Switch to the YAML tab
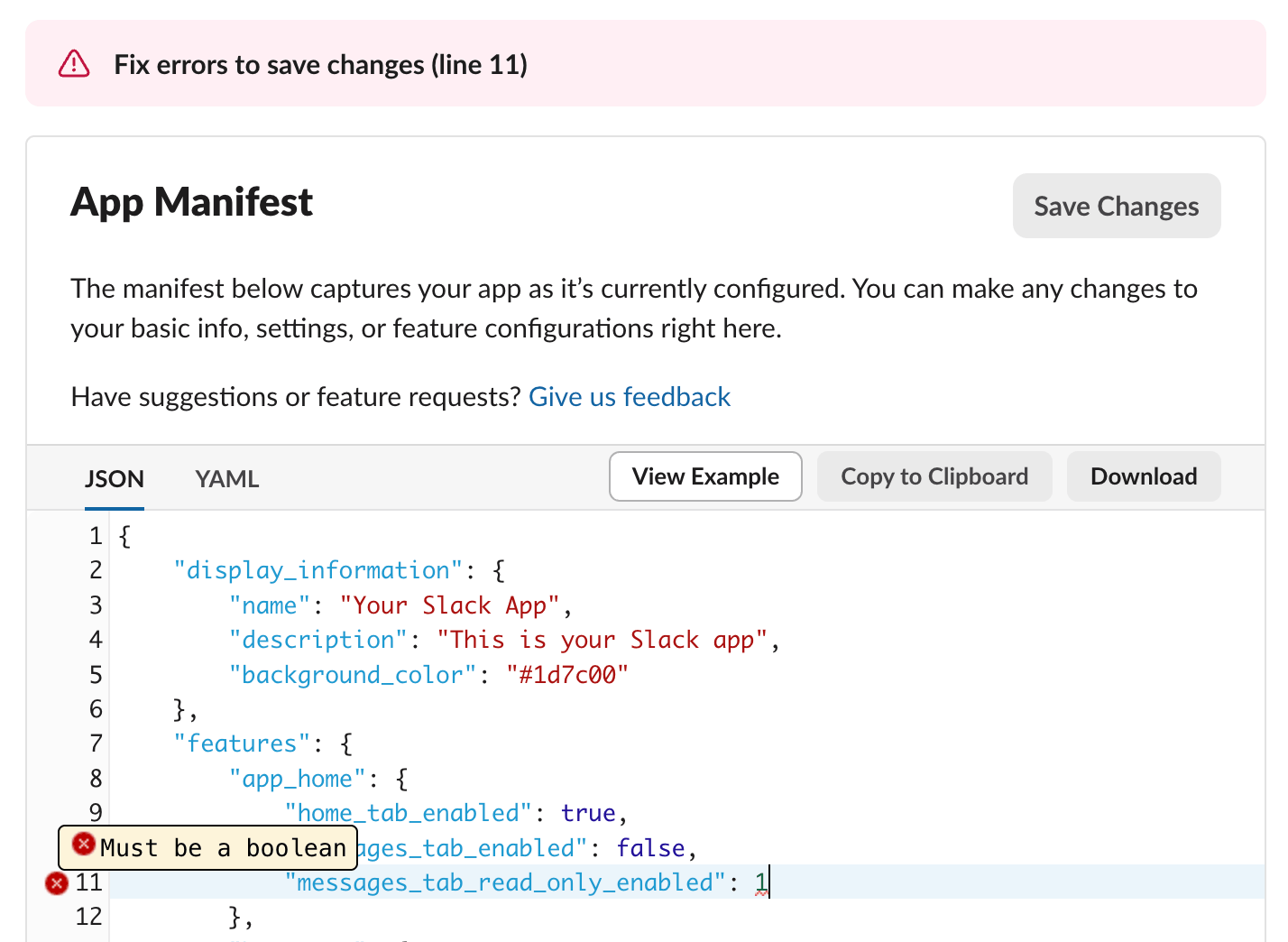 [226, 479]
